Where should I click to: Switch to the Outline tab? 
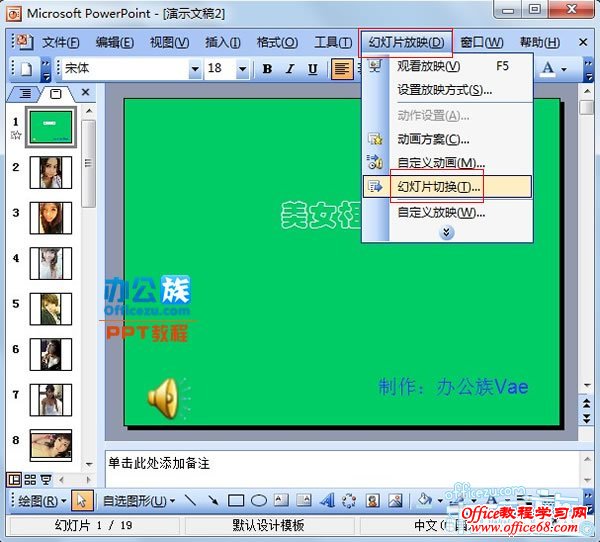pyautogui.click(x=25, y=93)
